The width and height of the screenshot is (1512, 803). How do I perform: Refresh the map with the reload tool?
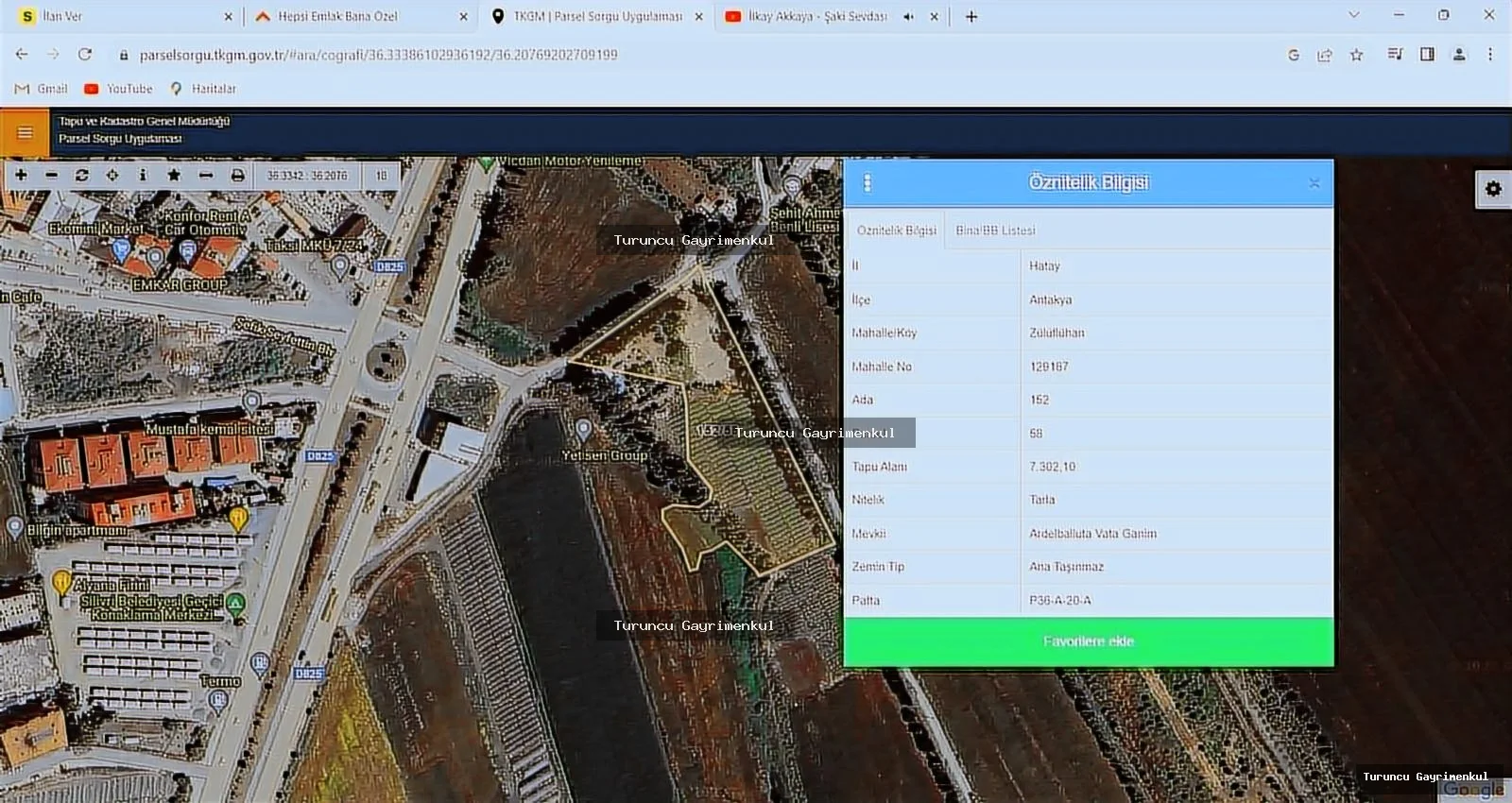pos(82,175)
